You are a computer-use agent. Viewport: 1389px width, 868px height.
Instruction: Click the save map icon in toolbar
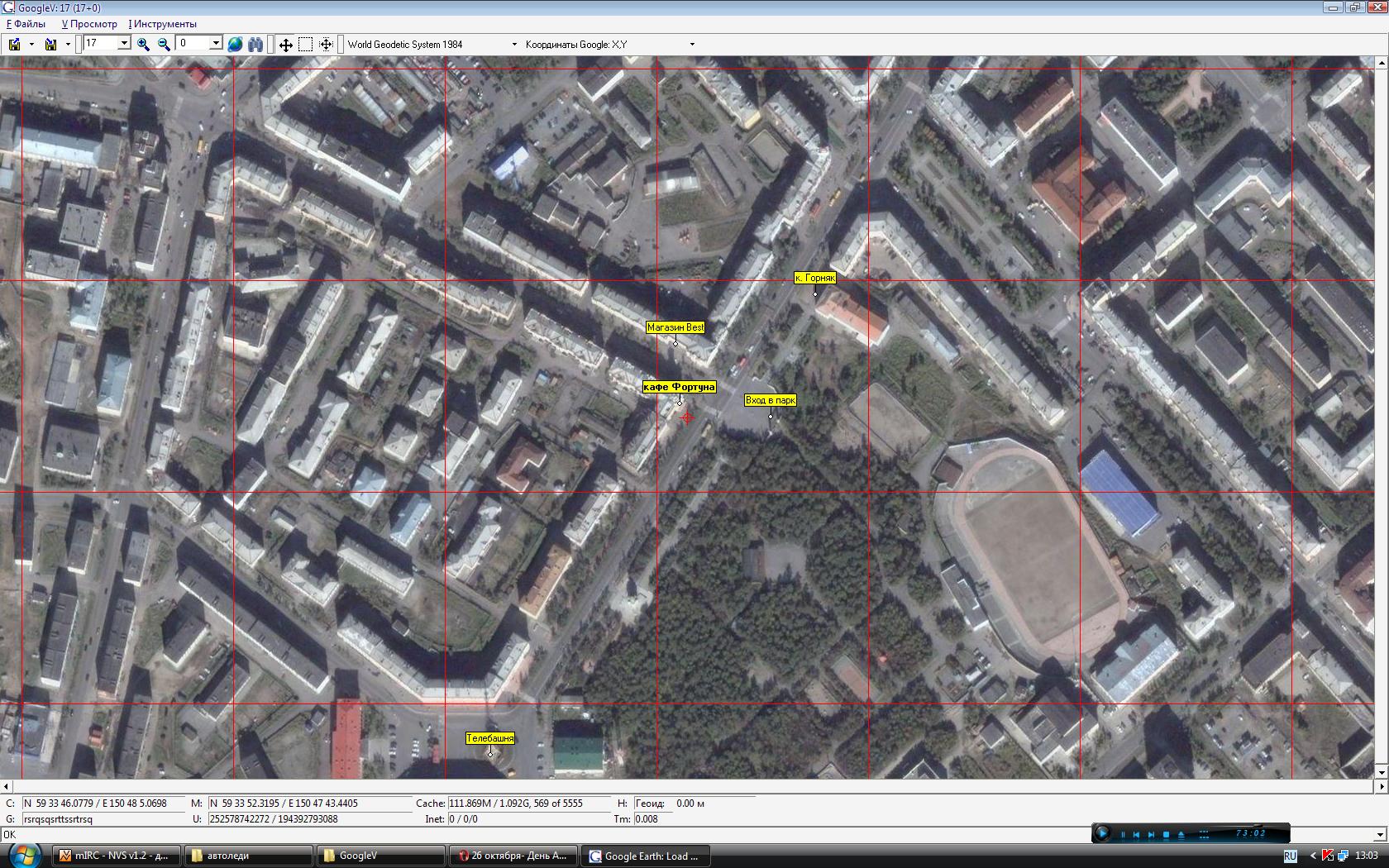click(x=14, y=45)
